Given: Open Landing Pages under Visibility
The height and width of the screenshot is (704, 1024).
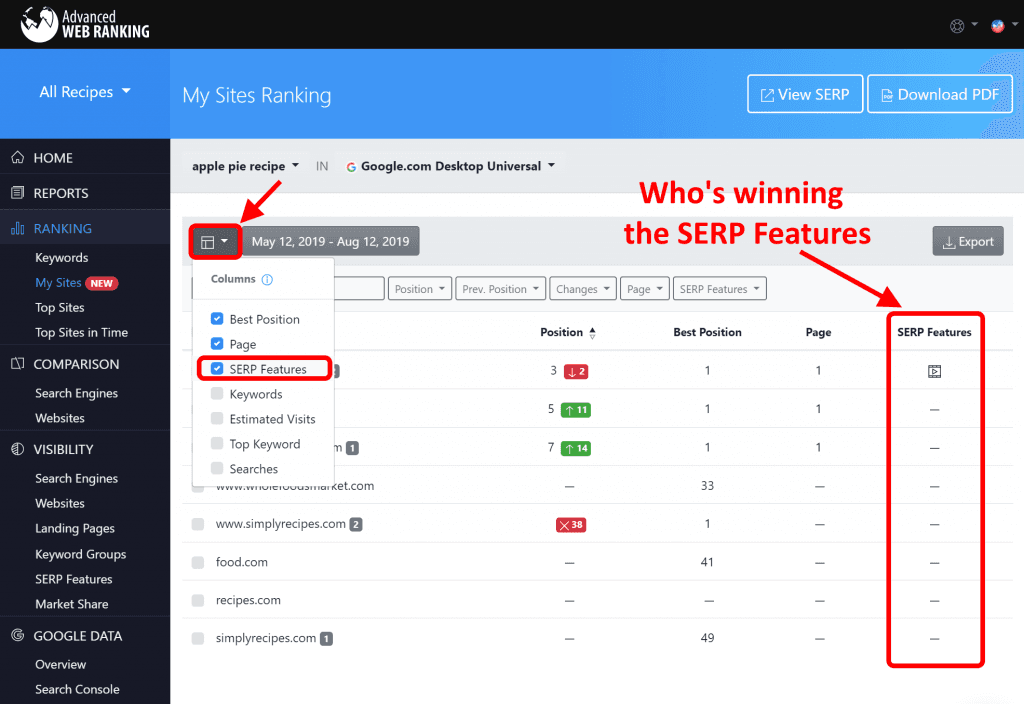Looking at the screenshot, I should [x=75, y=528].
